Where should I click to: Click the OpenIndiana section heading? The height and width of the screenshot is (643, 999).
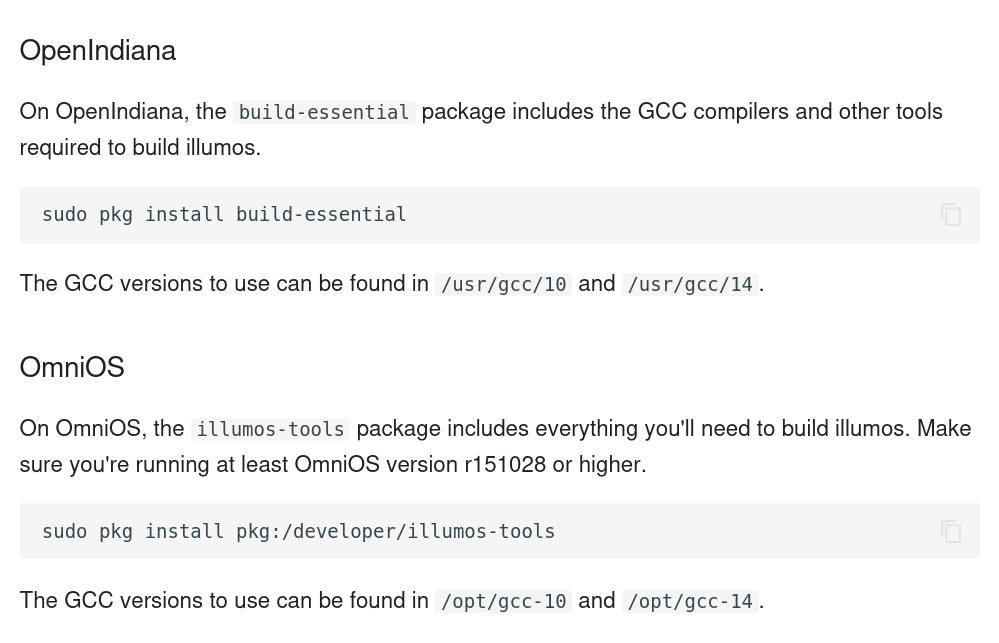tap(98, 51)
